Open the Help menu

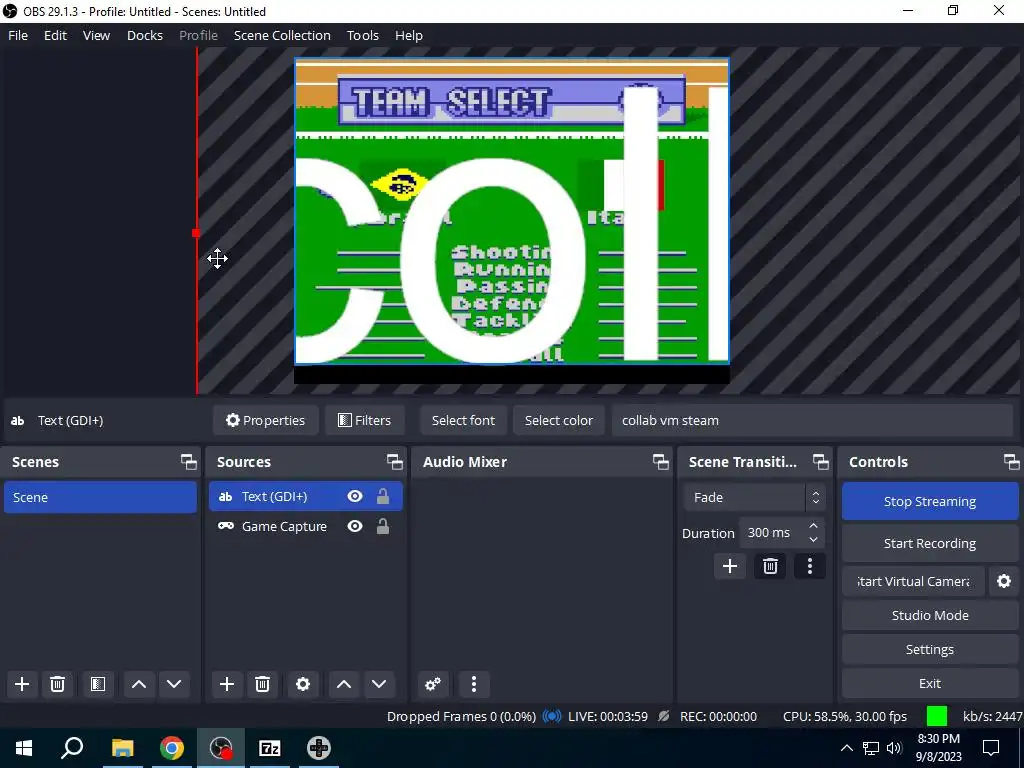pos(409,35)
